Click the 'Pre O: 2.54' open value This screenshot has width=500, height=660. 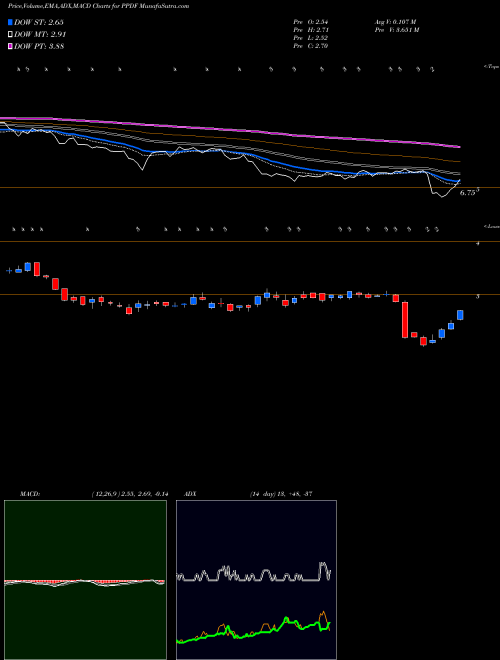(311, 22)
